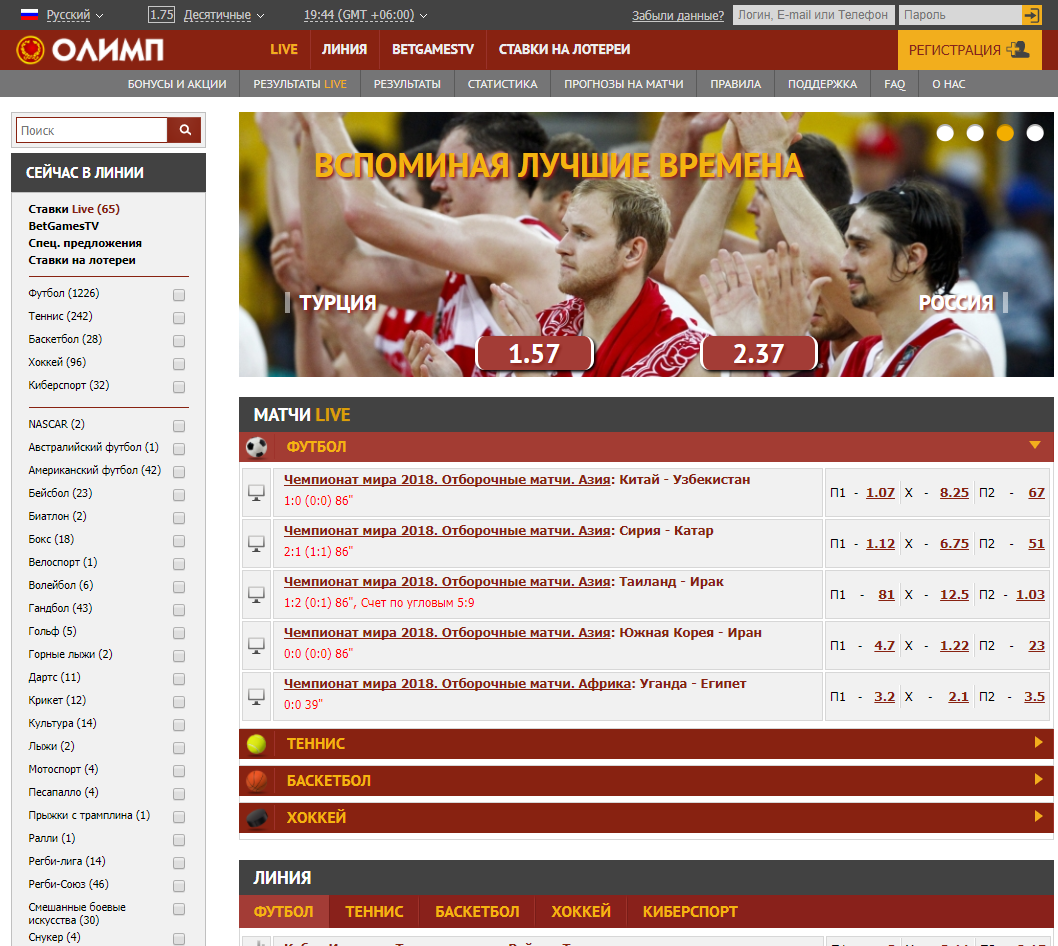Viewport: 1058px width, 946px height.
Task: Click the Ставки Live (65) link
Action: click(74, 209)
